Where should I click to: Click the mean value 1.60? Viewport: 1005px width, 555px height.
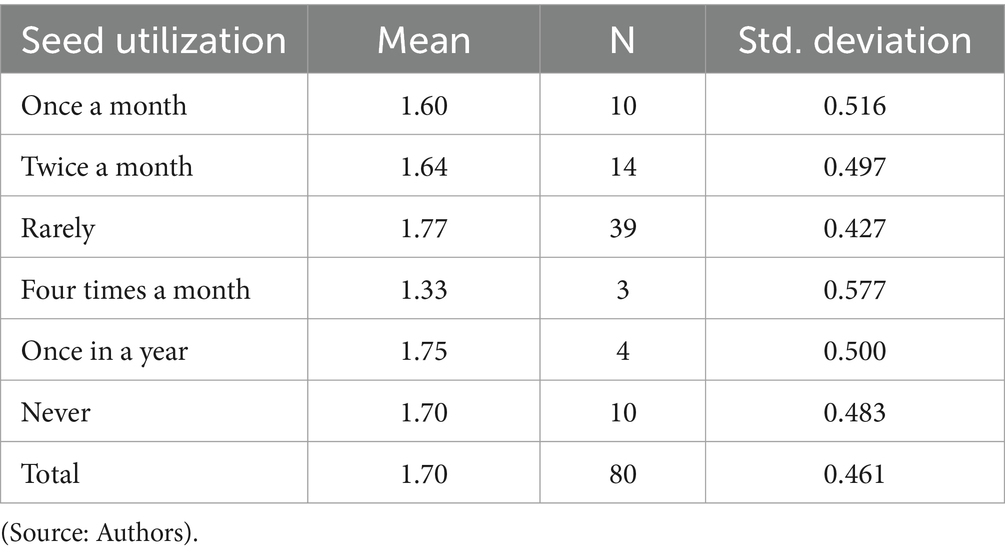(423, 105)
